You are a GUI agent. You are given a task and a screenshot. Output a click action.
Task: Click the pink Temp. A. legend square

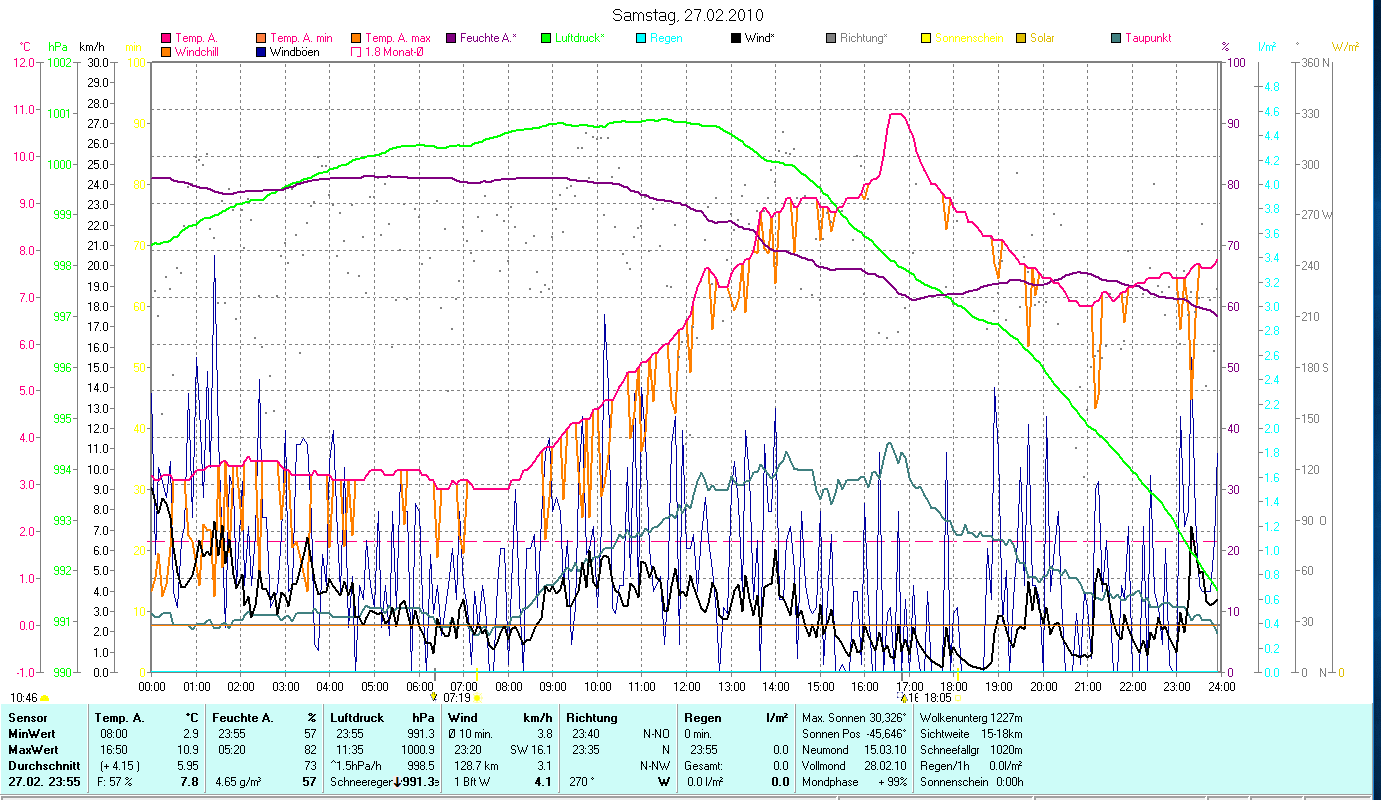coord(164,39)
